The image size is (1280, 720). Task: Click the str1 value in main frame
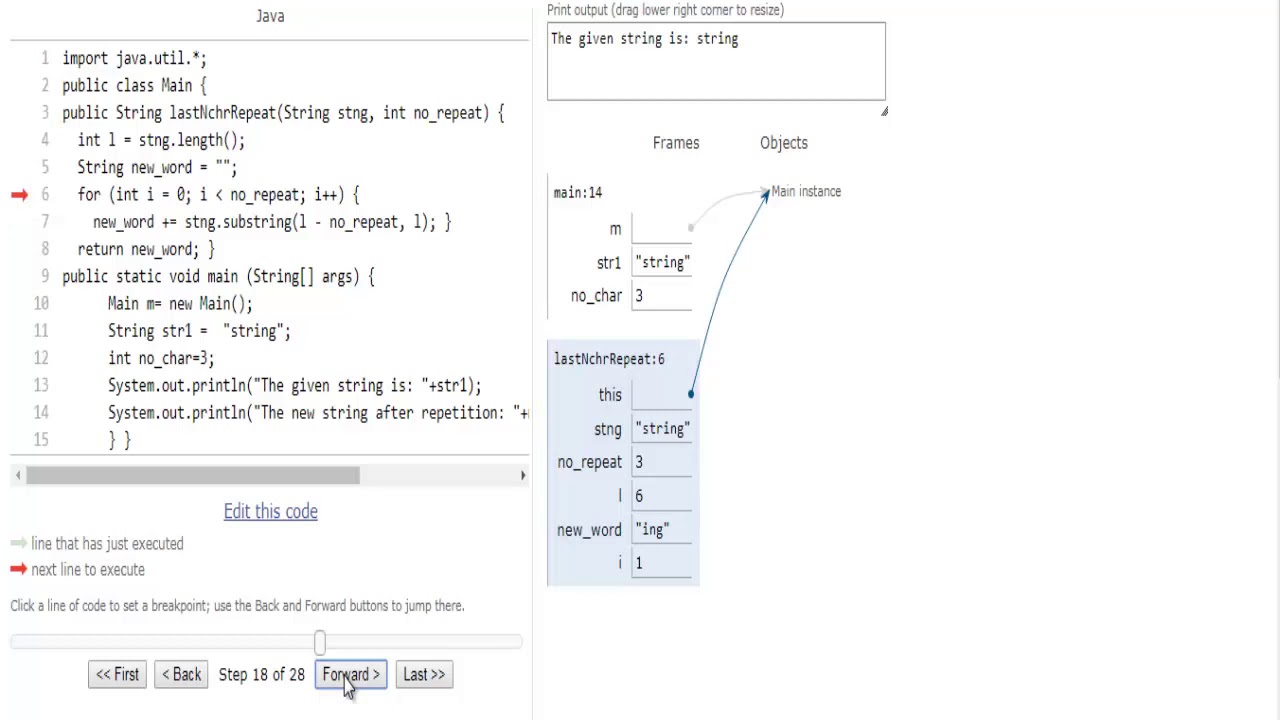pos(662,263)
